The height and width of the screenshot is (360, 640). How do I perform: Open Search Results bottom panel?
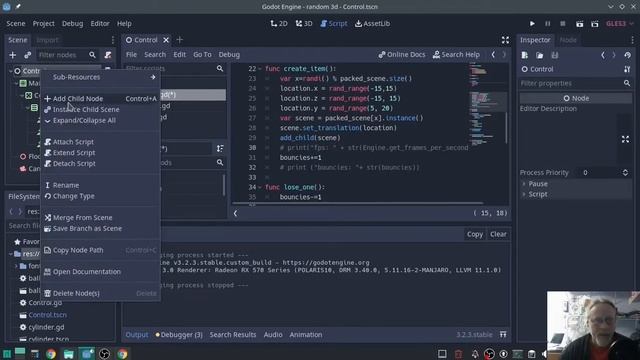click(x=233, y=335)
